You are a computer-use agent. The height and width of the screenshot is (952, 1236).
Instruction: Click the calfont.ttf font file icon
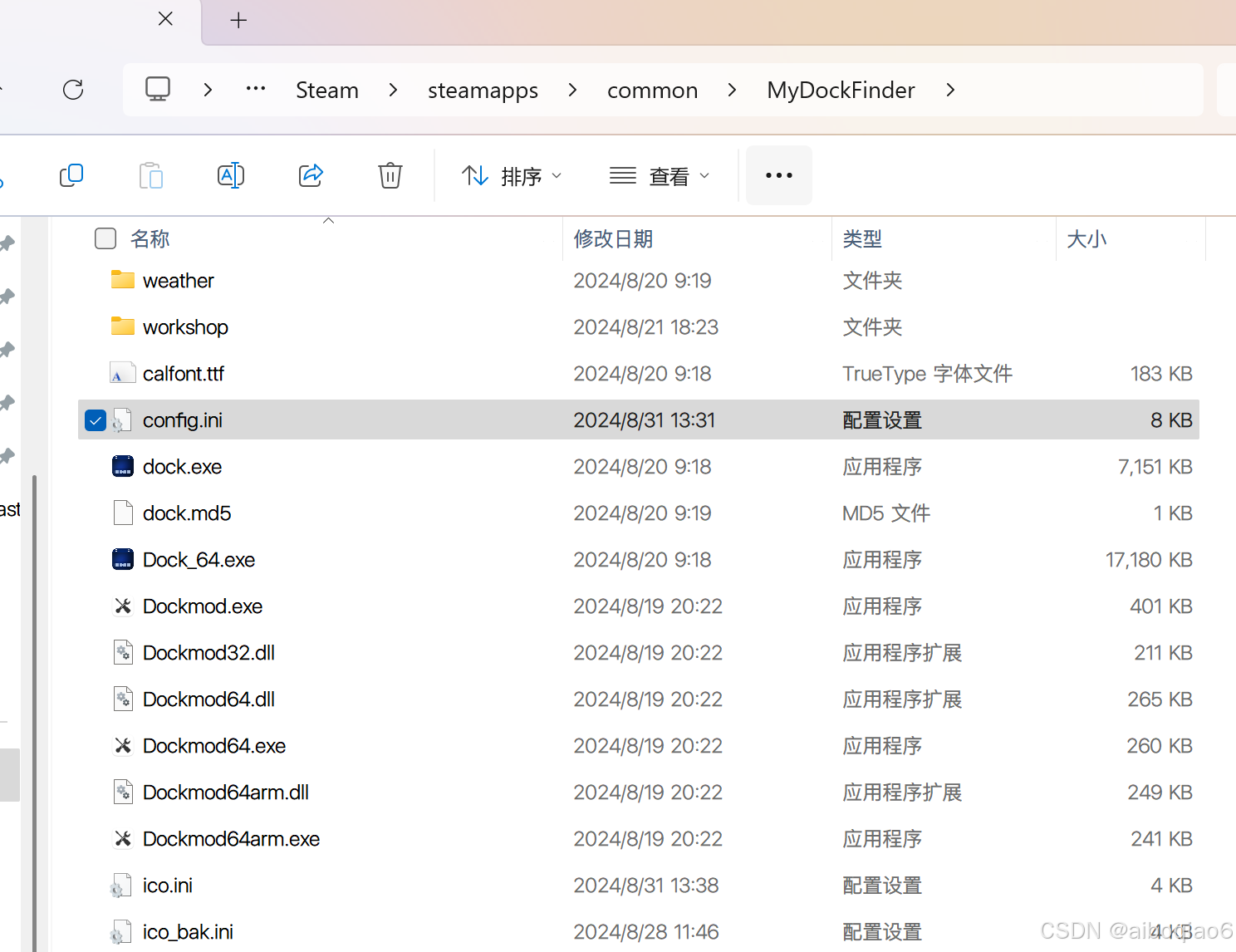pos(123,373)
